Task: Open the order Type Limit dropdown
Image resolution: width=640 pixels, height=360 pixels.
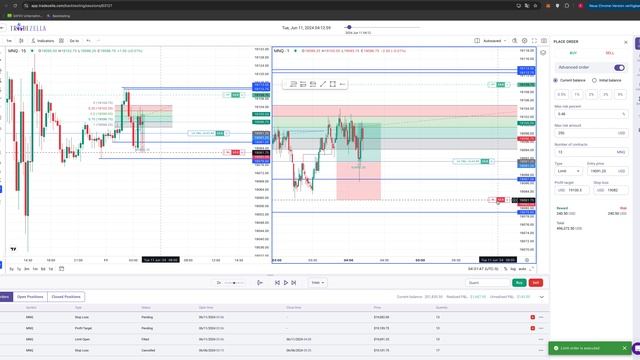Action: tap(569, 171)
